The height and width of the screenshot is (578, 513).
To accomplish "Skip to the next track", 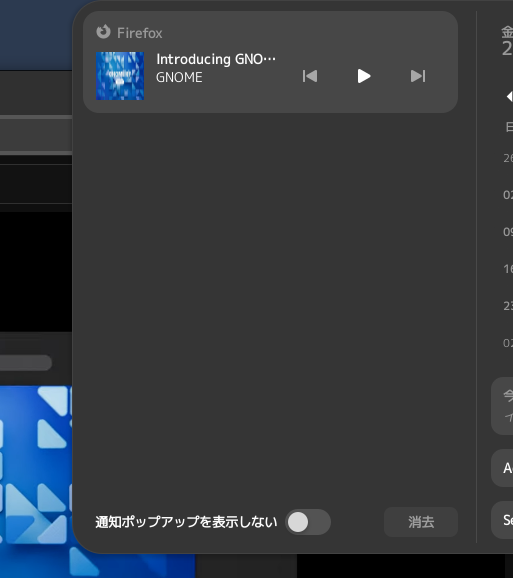I will click(x=418, y=76).
